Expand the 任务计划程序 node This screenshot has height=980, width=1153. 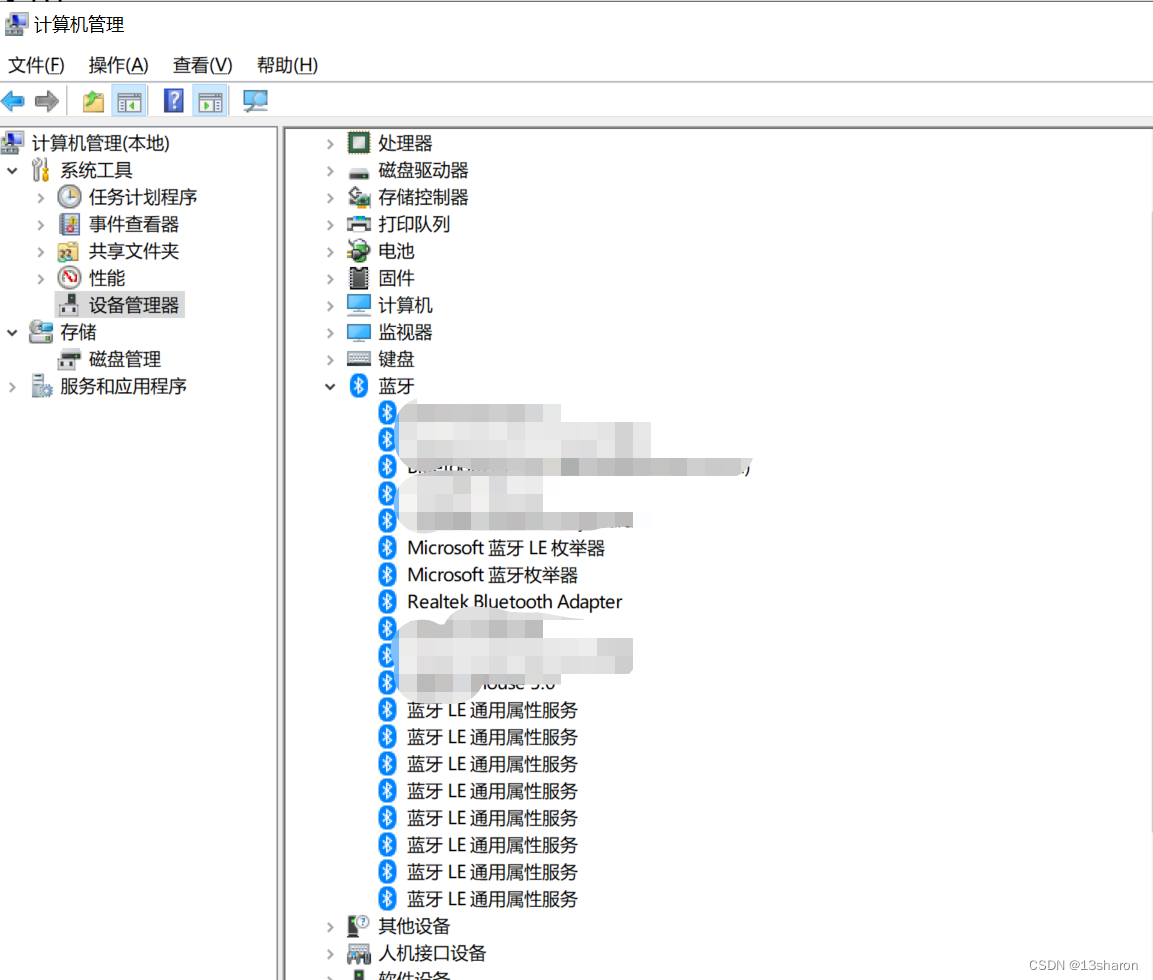click(40, 197)
